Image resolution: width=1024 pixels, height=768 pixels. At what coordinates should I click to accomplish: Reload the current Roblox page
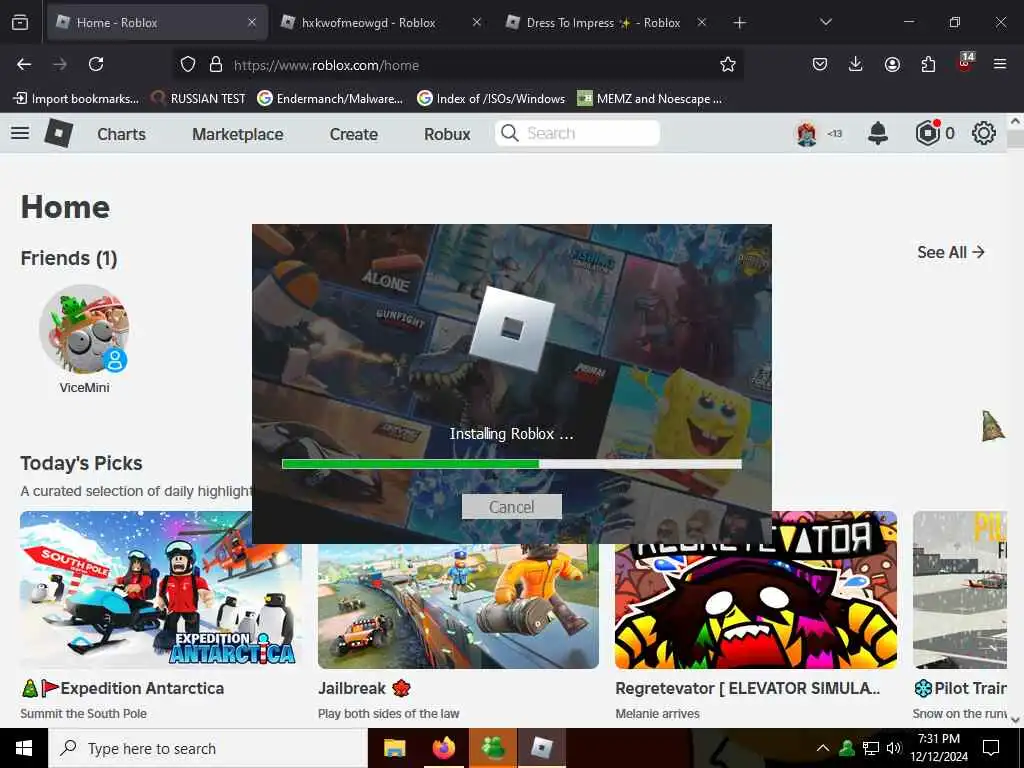[96, 64]
